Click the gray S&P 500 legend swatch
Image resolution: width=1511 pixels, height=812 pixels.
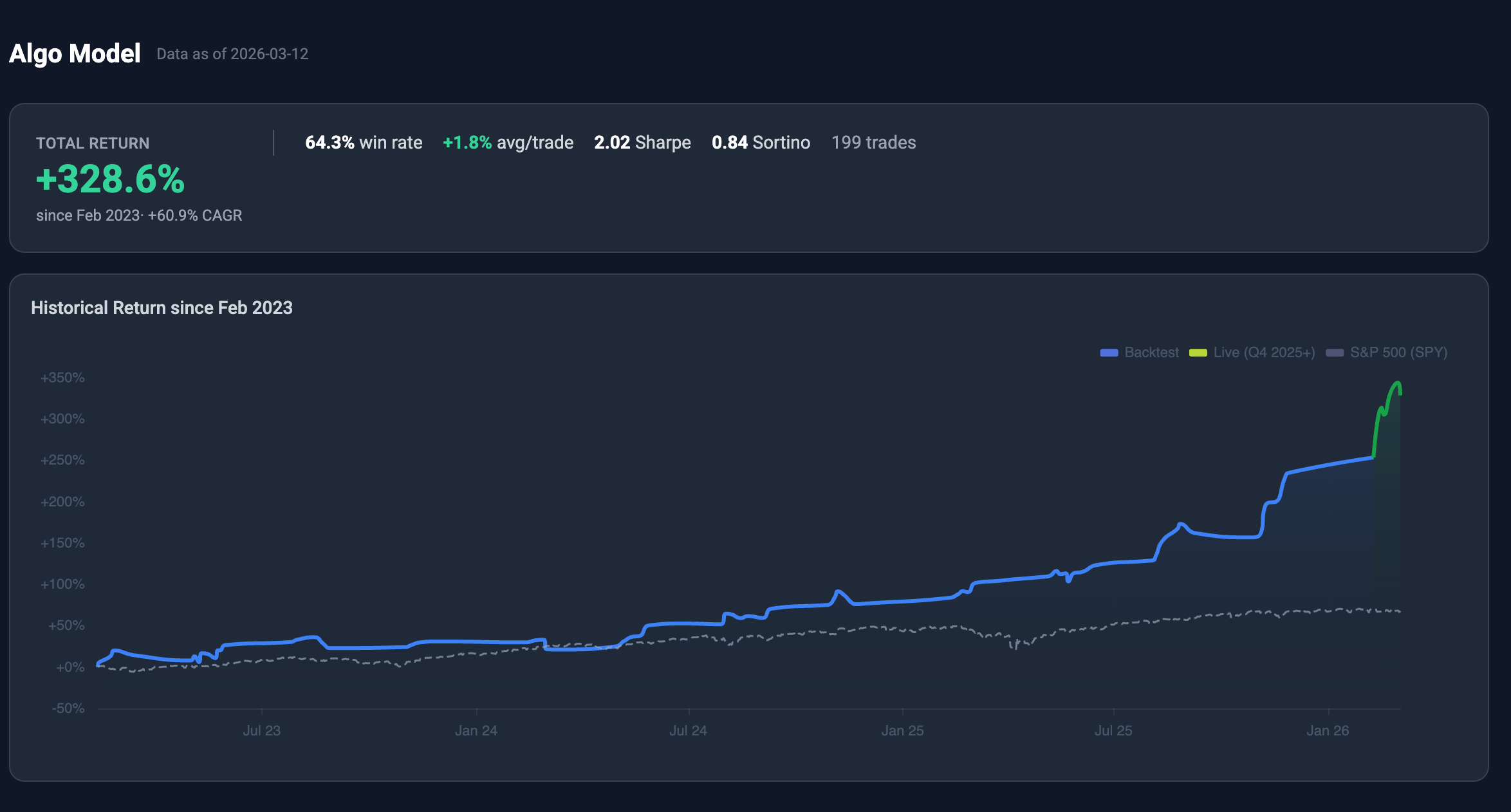point(1334,353)
